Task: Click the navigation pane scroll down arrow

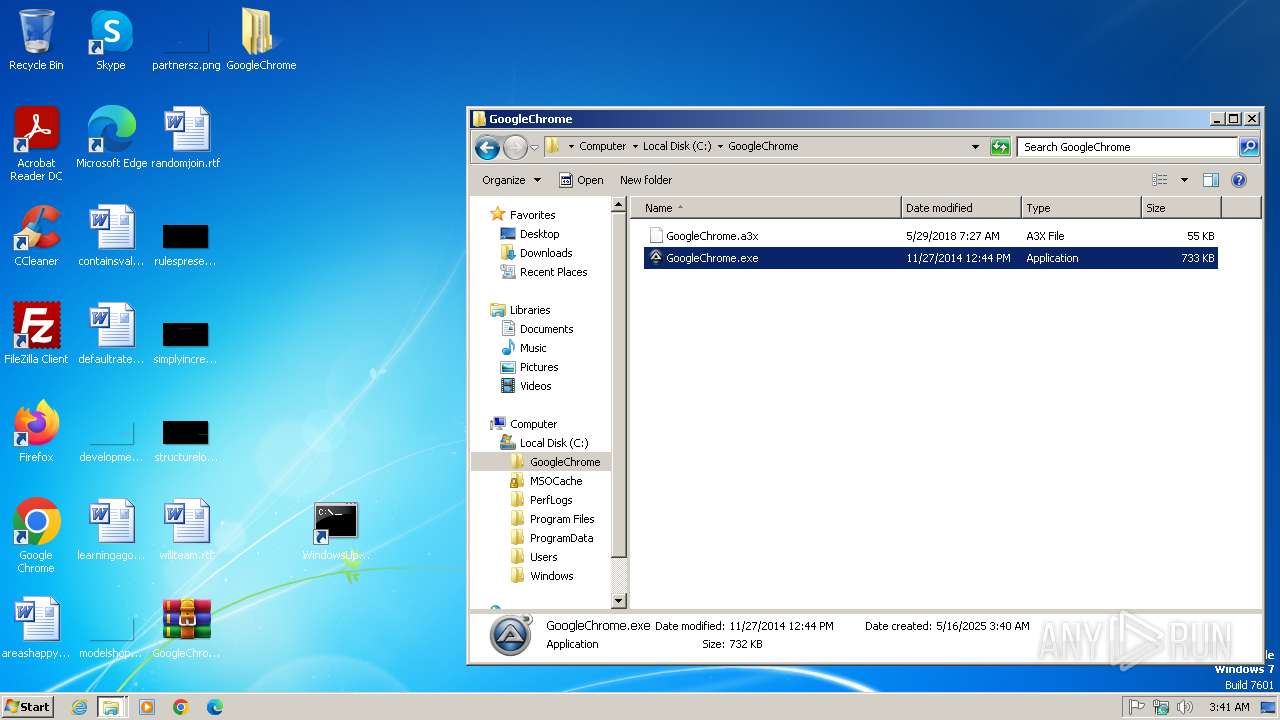Action: coord(619,601)
